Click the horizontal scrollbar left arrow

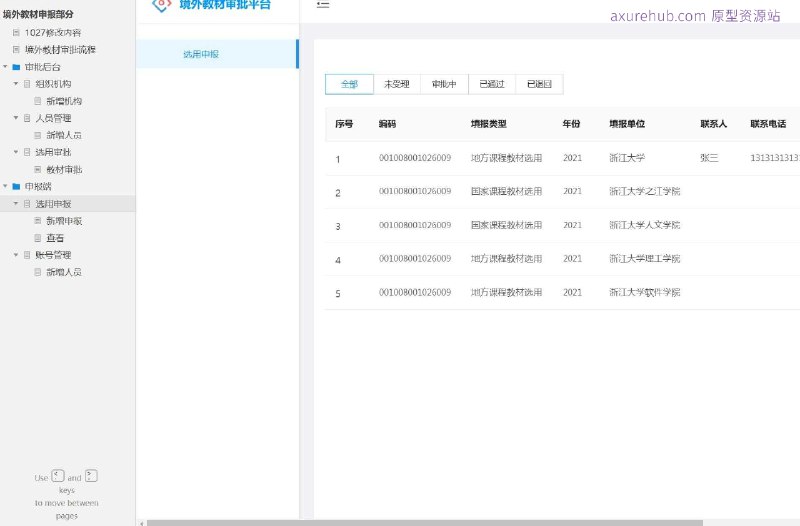coord(141,523)
